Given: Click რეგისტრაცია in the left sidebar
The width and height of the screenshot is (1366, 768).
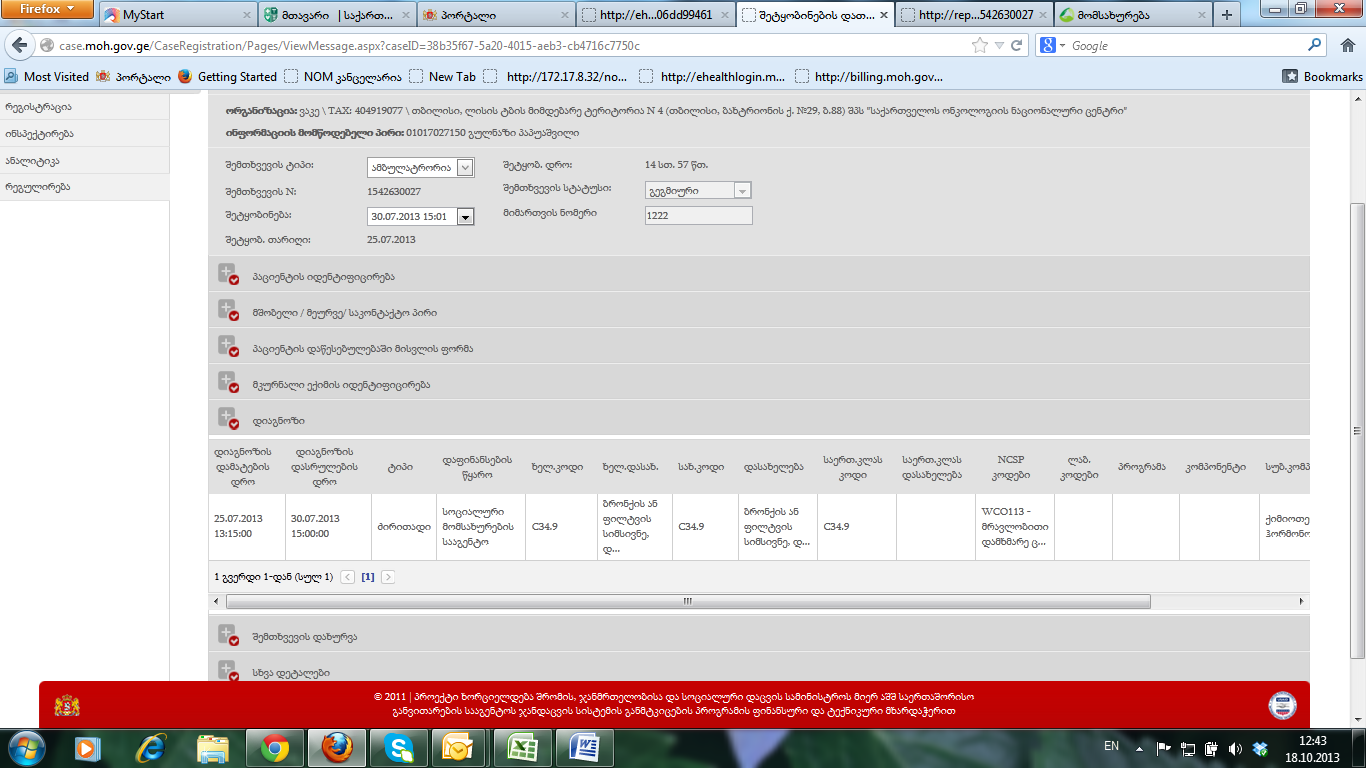Looking at the screenshot, I should [x=38, y=107].
